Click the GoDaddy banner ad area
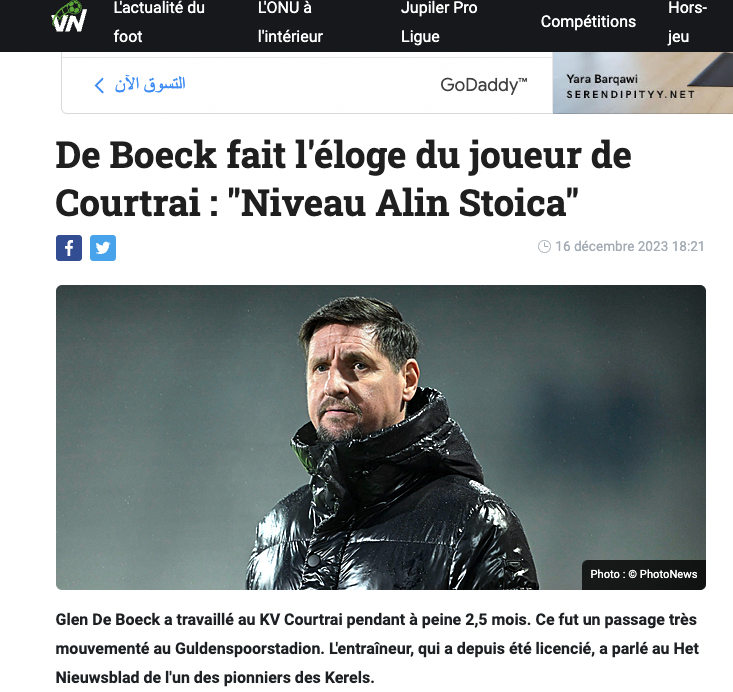733x692 pixels. pyautogui.click(x=307, y=85)
